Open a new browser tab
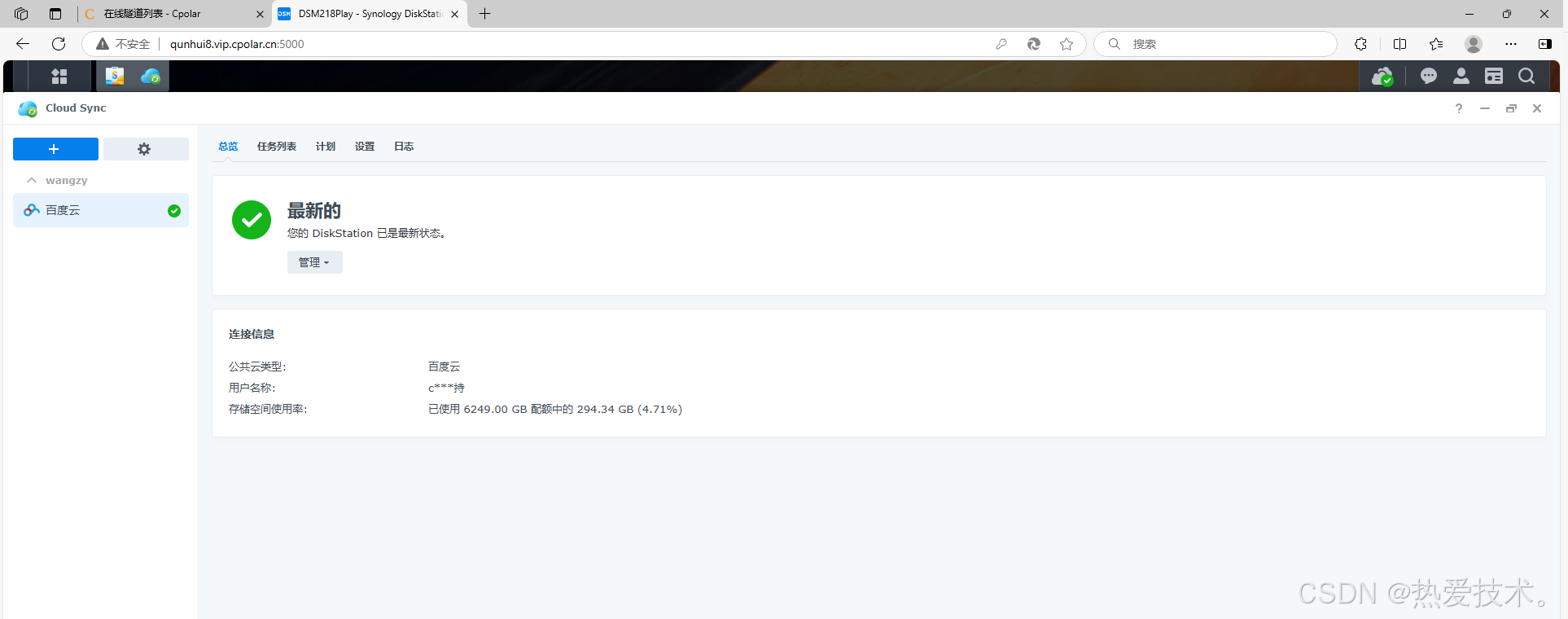This screenshot has height=619, width=1568. point(485,14)
